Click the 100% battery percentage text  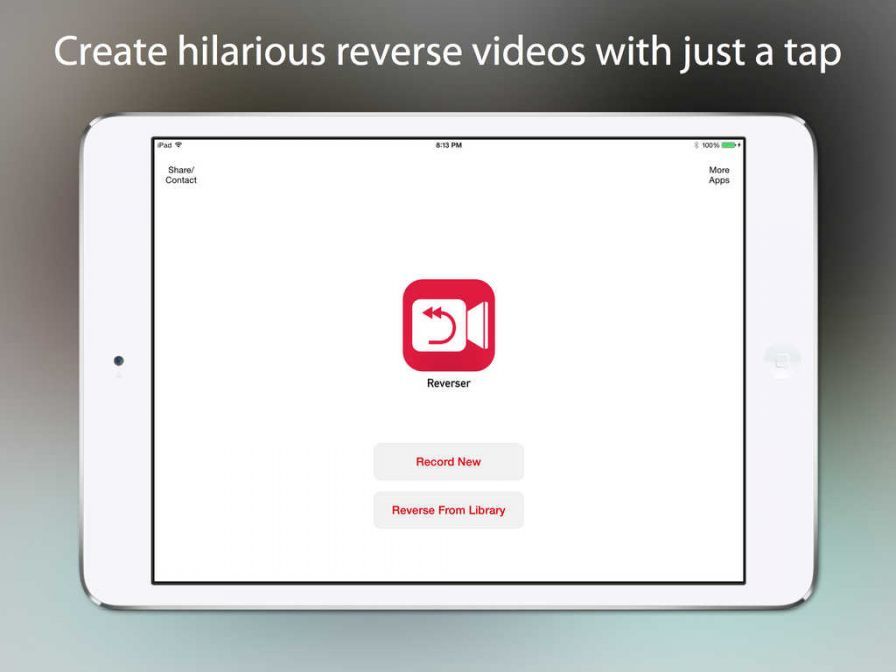click(x=710, y=145)
